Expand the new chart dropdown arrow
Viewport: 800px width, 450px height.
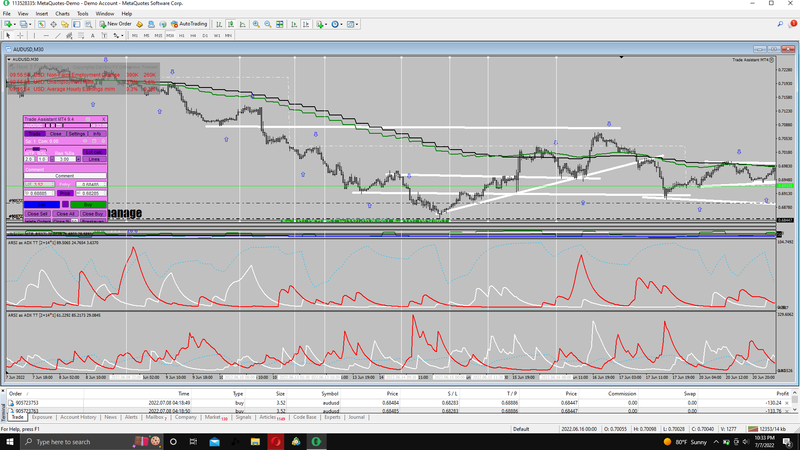pyautogui.click(x=17, y=23)
